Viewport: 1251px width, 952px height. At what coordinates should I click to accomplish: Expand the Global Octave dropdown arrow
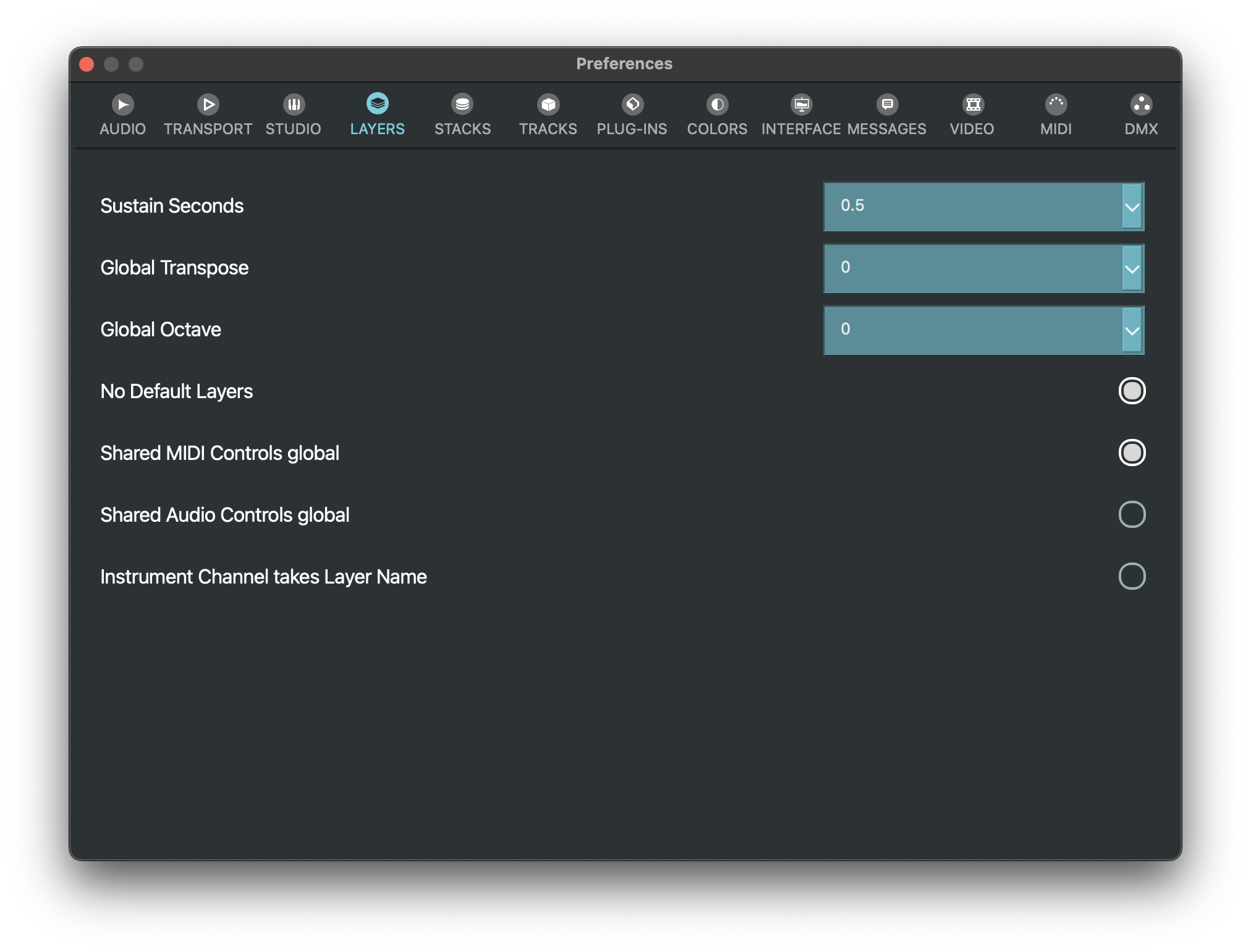pyautogui.click(x=1132, y=331)
